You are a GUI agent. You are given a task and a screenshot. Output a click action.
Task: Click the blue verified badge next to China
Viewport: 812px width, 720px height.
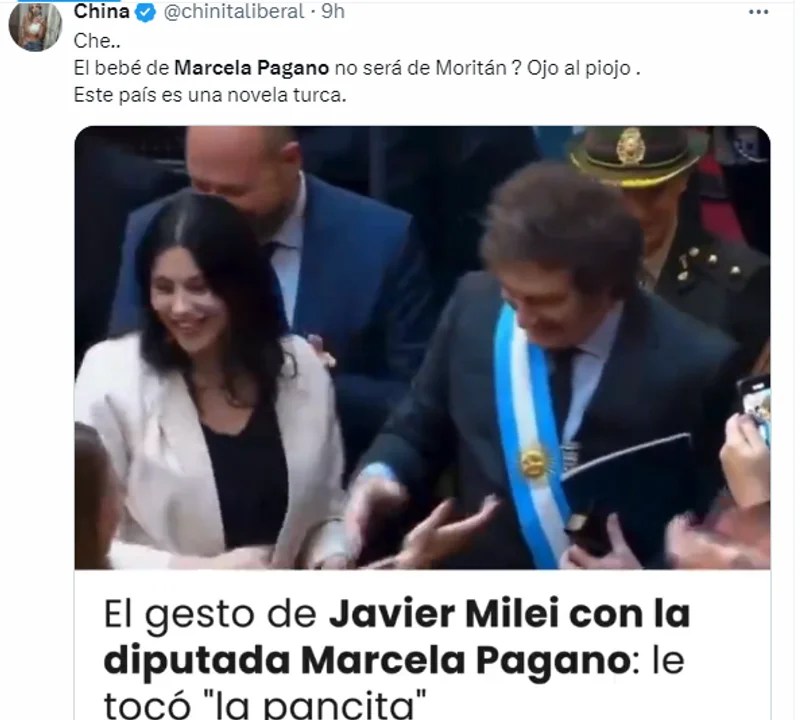pos(146,12)
